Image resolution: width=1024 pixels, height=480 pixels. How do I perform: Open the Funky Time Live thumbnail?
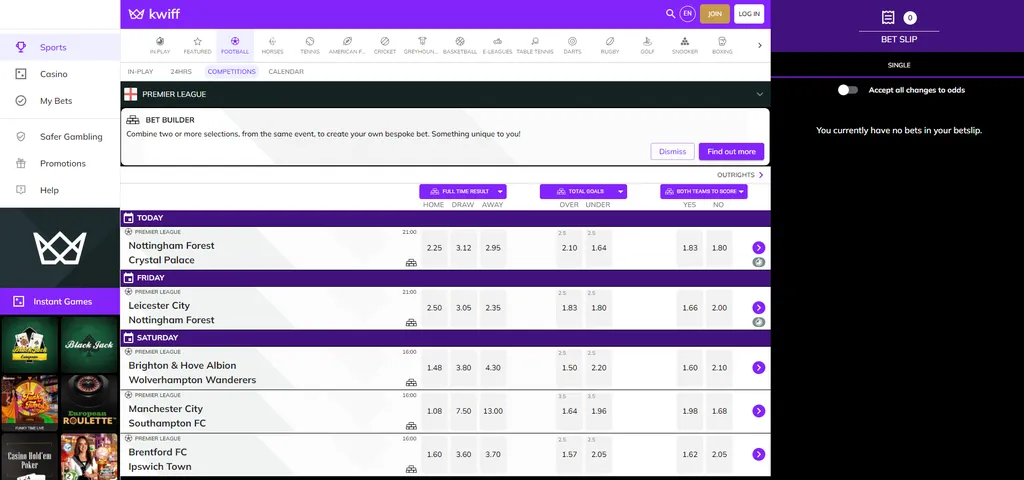point(29,403)
